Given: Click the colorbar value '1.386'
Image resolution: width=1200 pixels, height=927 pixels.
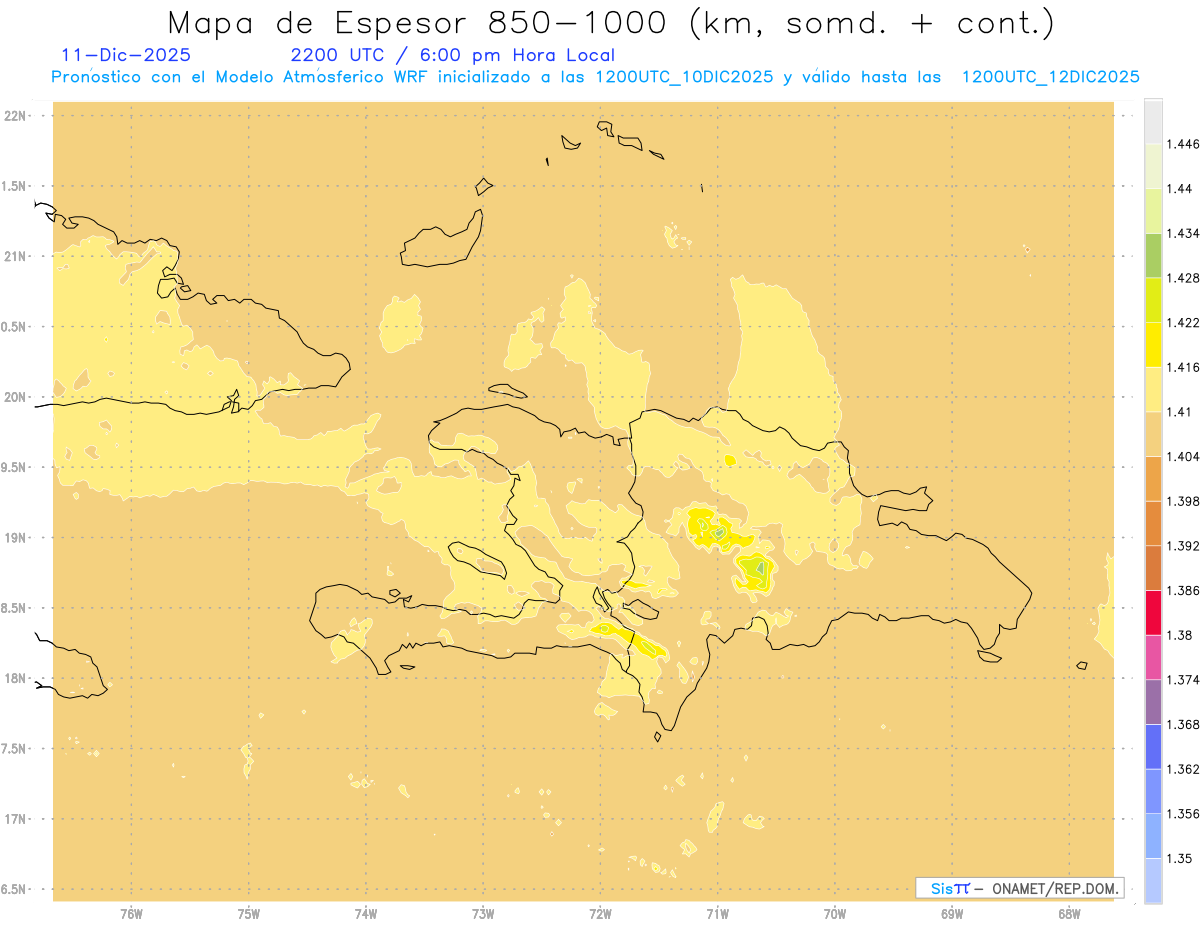Looking at the screenshot, I should (x=1182, y=590).
